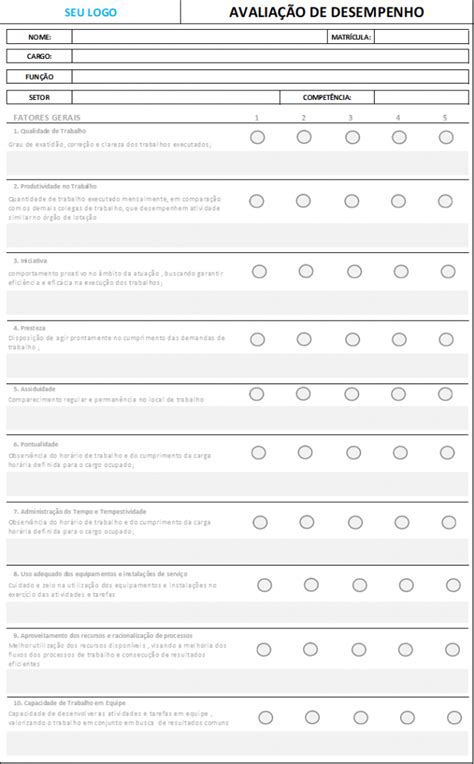This screenshot has width=474, height=764.
Task: Click the MATRÍCULA input field
Action: pos(421,37)
